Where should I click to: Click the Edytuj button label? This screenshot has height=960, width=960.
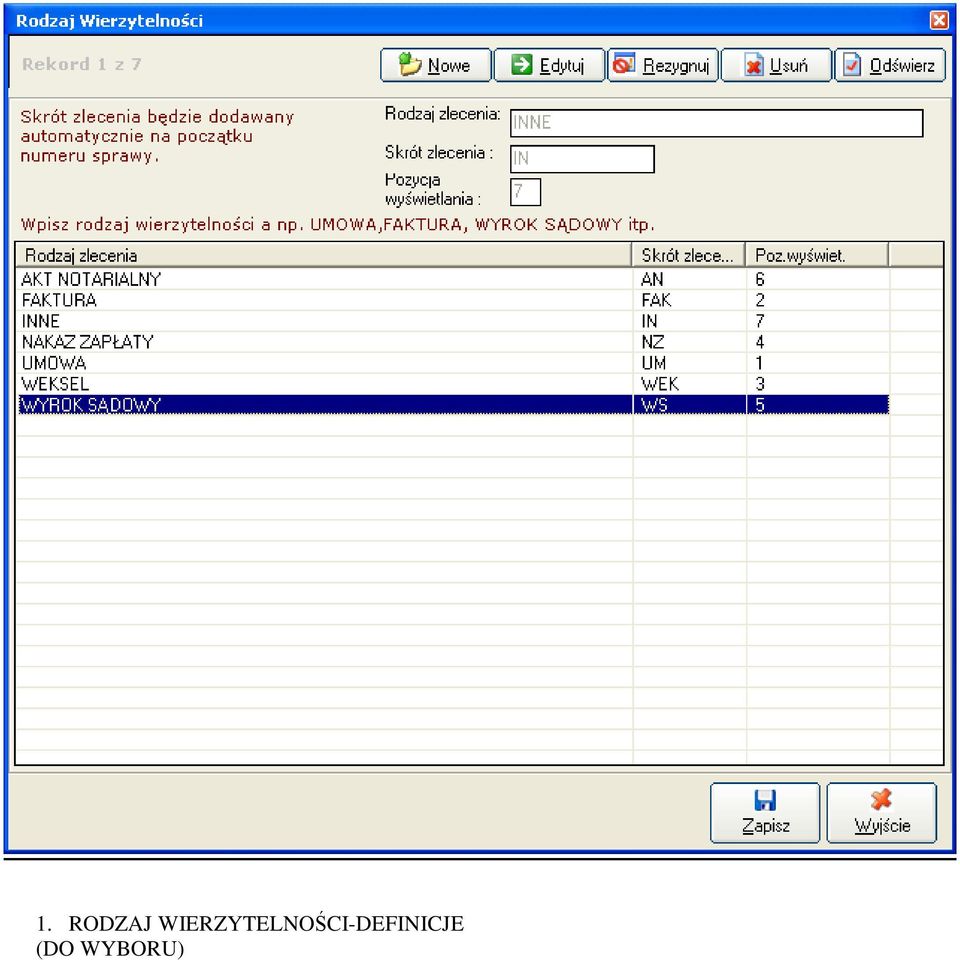coord(561,66)
